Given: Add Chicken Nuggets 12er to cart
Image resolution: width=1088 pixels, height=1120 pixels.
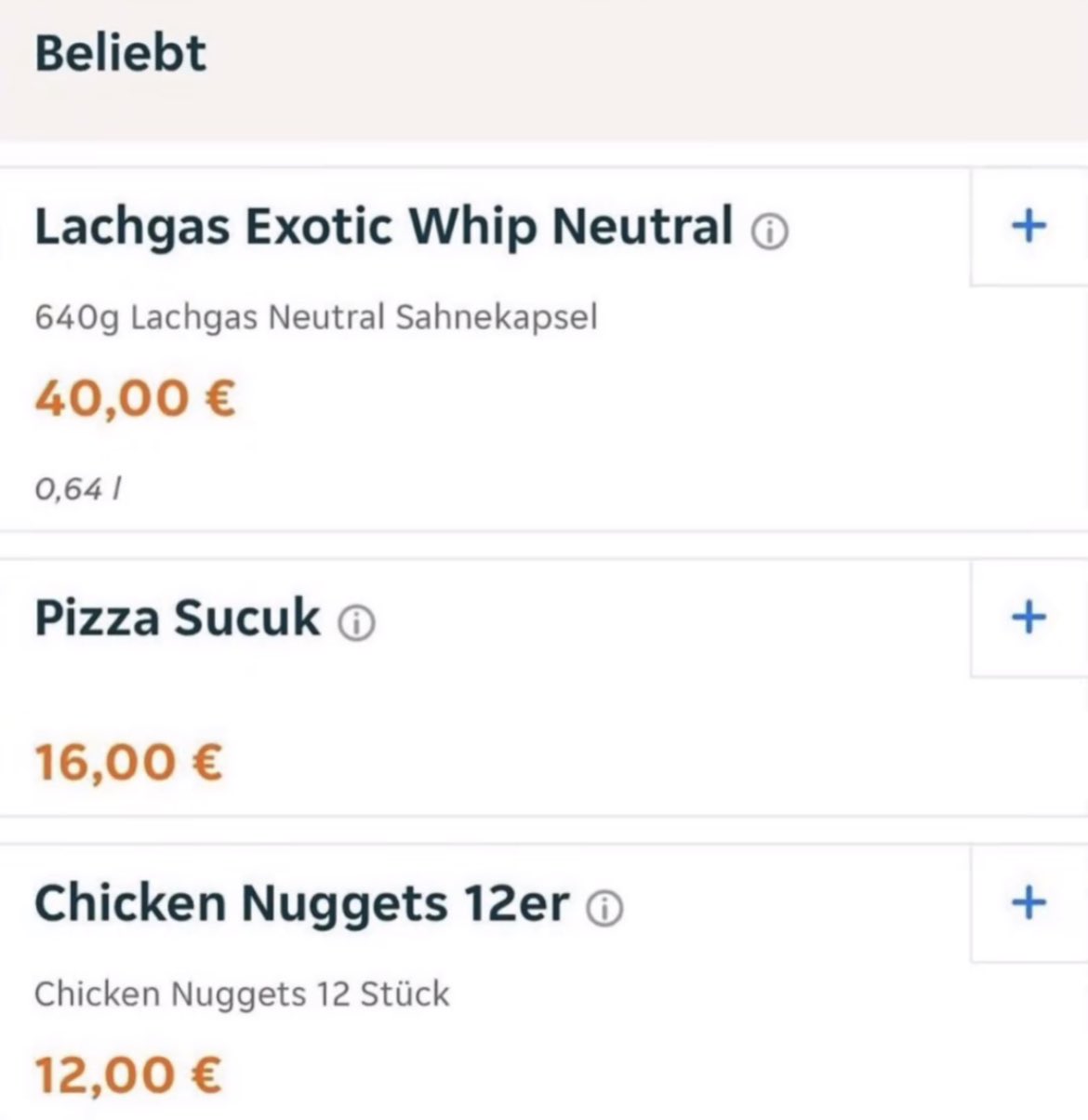Looking at the screenshot, I should [x=1028, y=902].
